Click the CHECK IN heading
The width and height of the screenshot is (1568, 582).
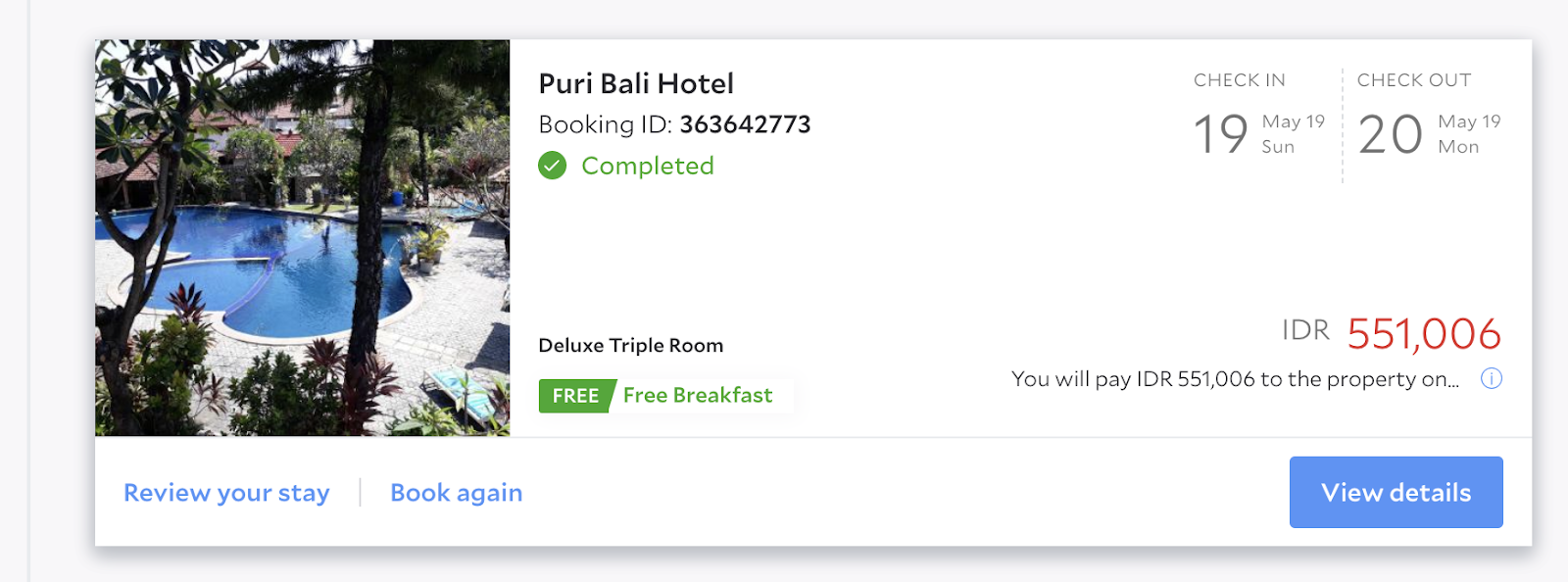(x=1240, y=80)
